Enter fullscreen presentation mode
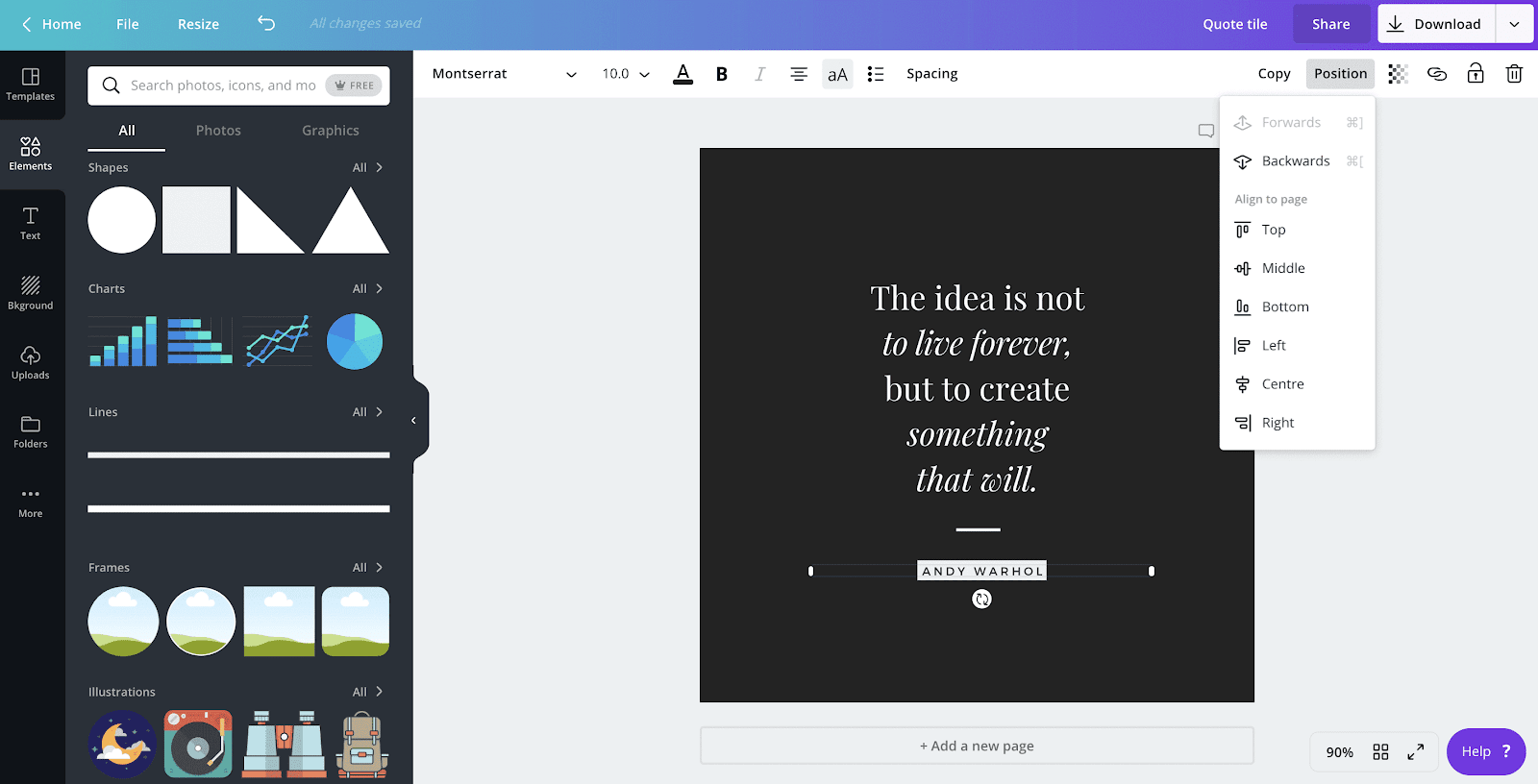Viewport: 1538px width, 784px height. [x=1416, y=752]
